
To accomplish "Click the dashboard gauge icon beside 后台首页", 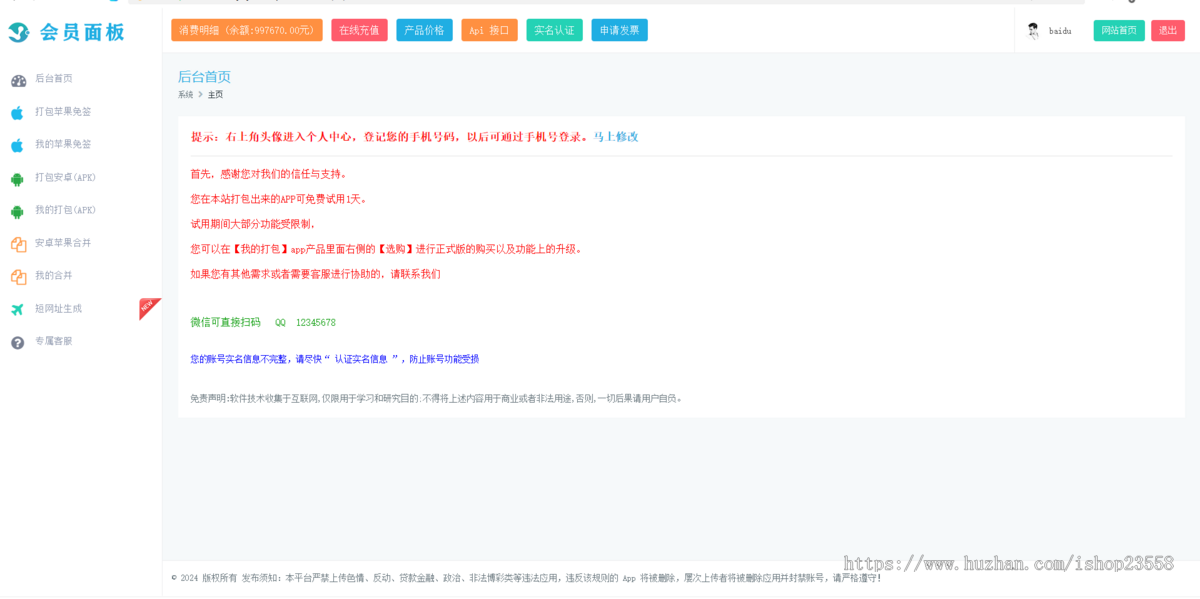I will [x=18, y=80].
